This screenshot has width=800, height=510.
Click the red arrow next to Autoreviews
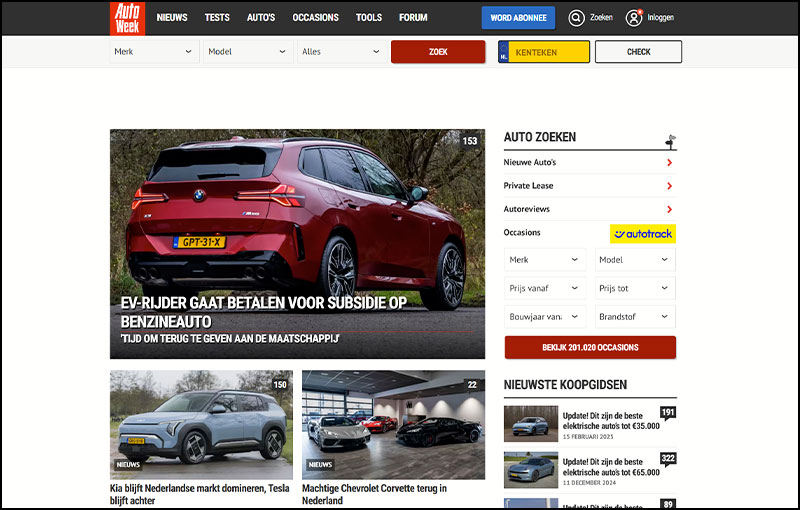[669, 209]
